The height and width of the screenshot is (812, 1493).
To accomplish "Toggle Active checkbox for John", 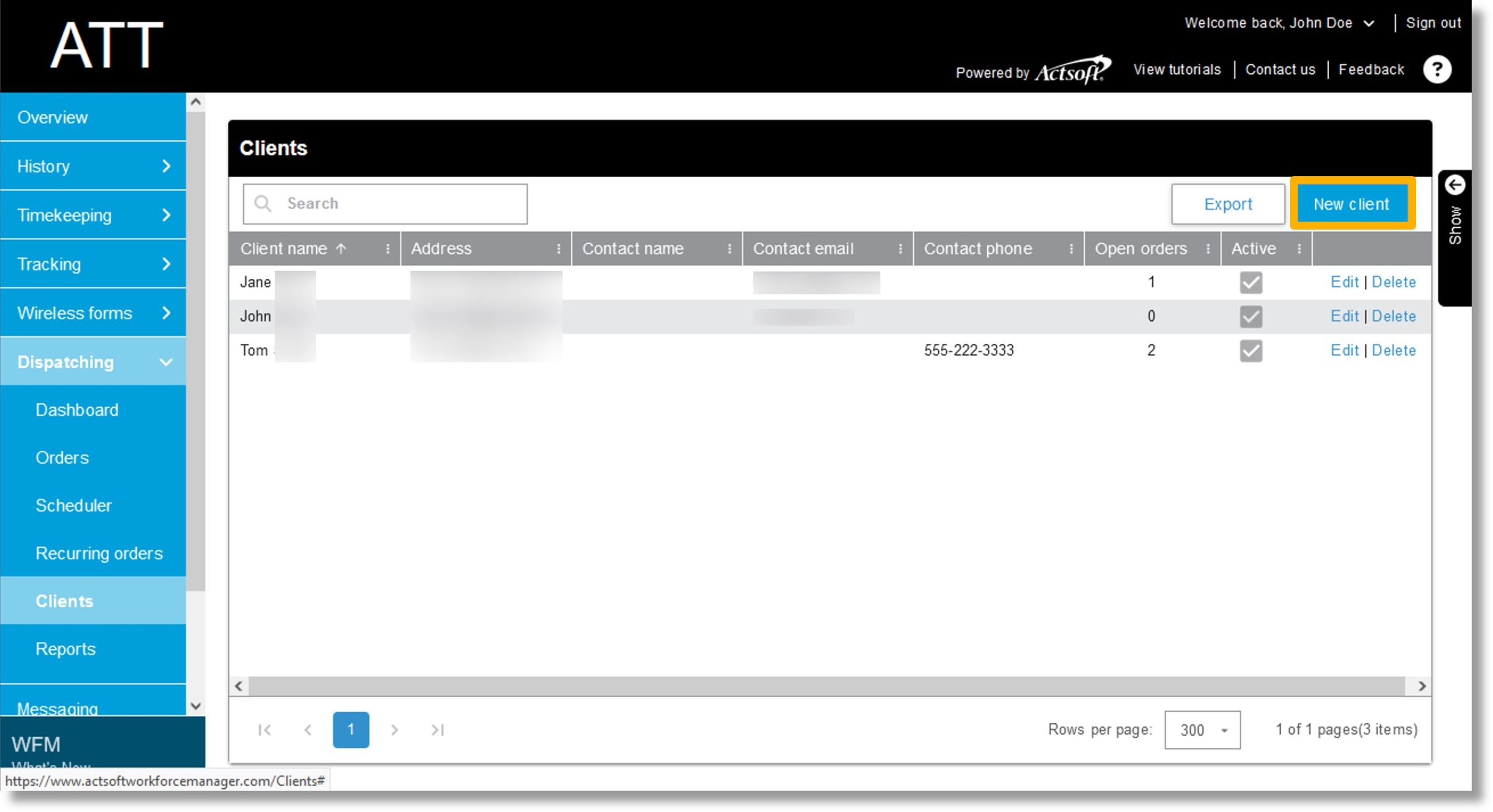I will pyautogui.click(x=1251, y=316).
